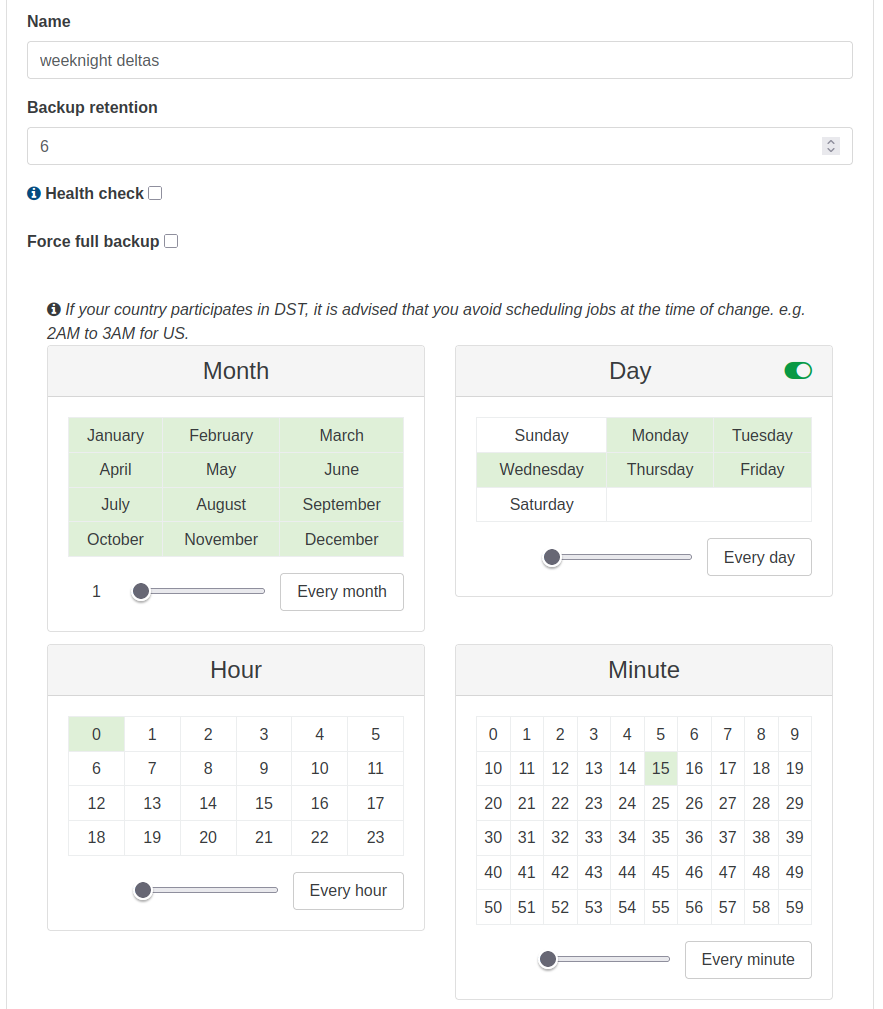The width and height of the screenshot is (883, 1009).
Task: Click the Day slider handle
Action: pyautogui.click(x=552, y=557)
